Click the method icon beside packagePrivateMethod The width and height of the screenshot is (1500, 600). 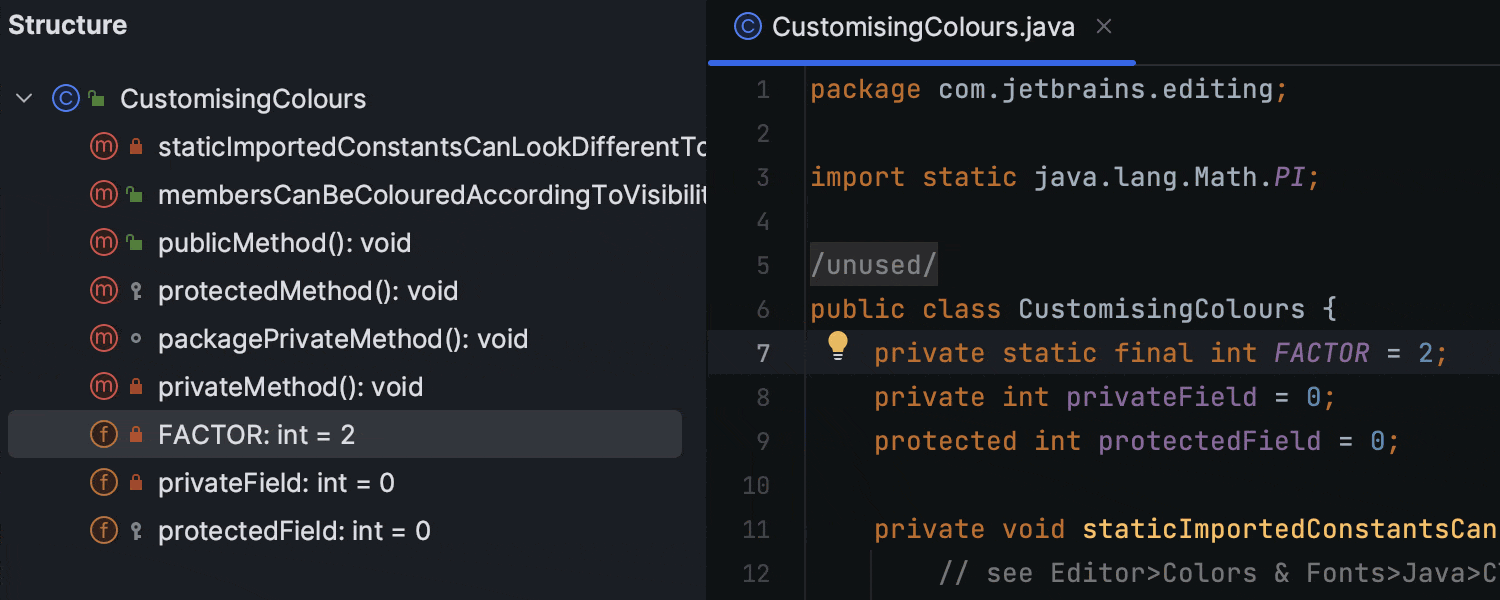click(x=104, y=339)
